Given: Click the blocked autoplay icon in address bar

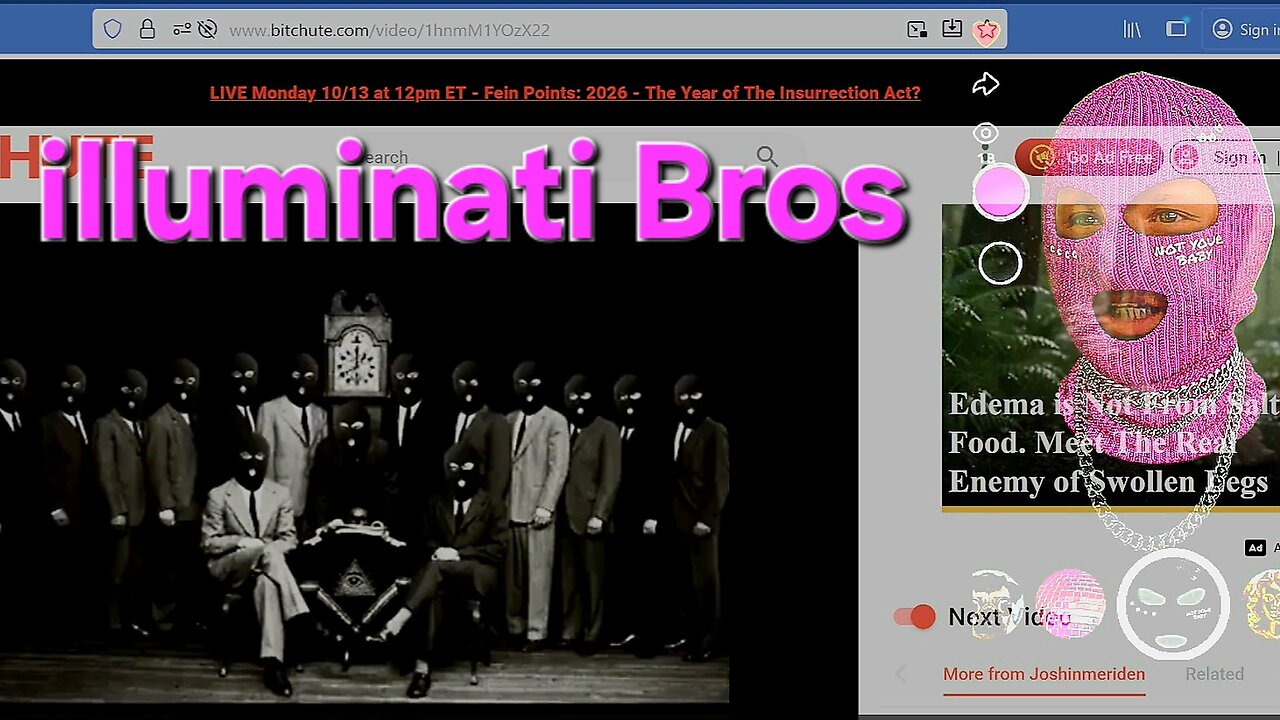Looking at the screenshot, I should (207, 30).
